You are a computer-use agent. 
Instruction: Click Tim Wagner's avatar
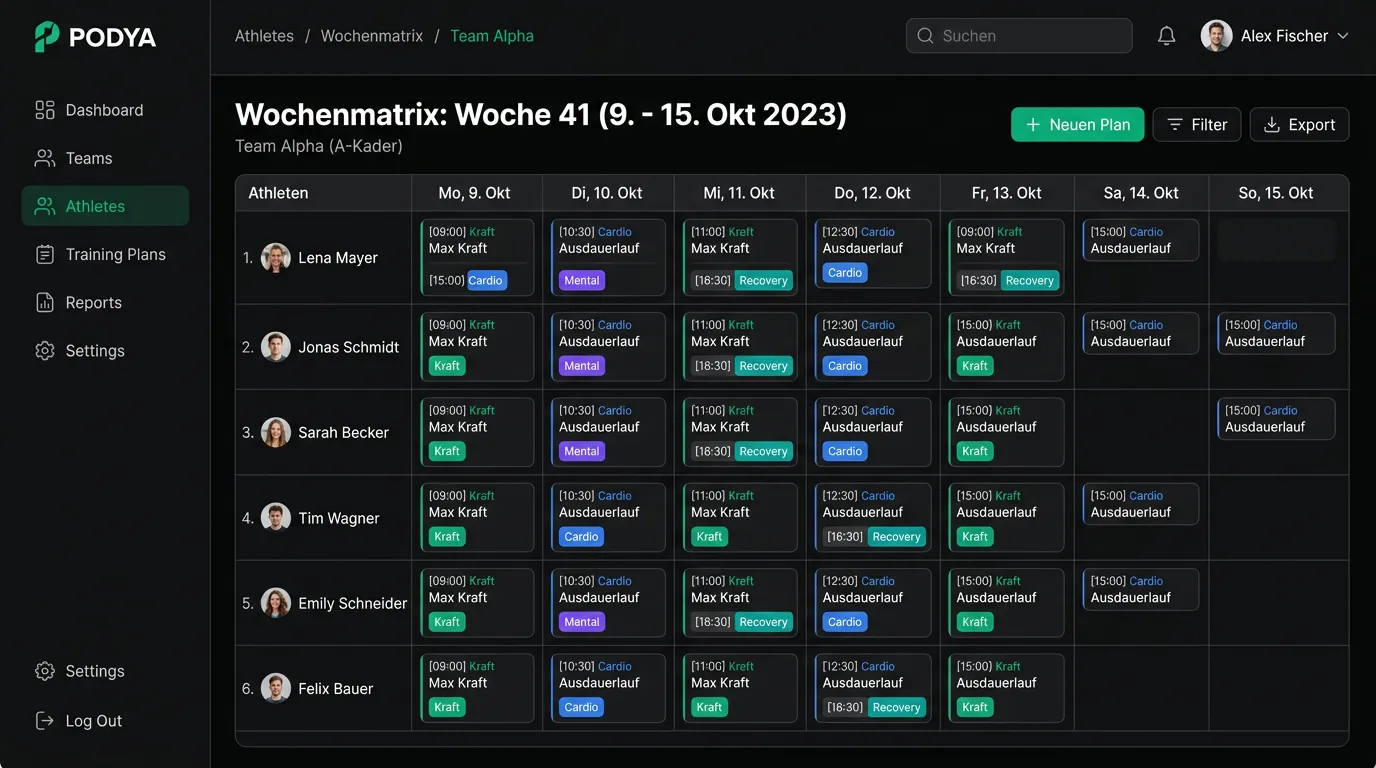(276, 518)
